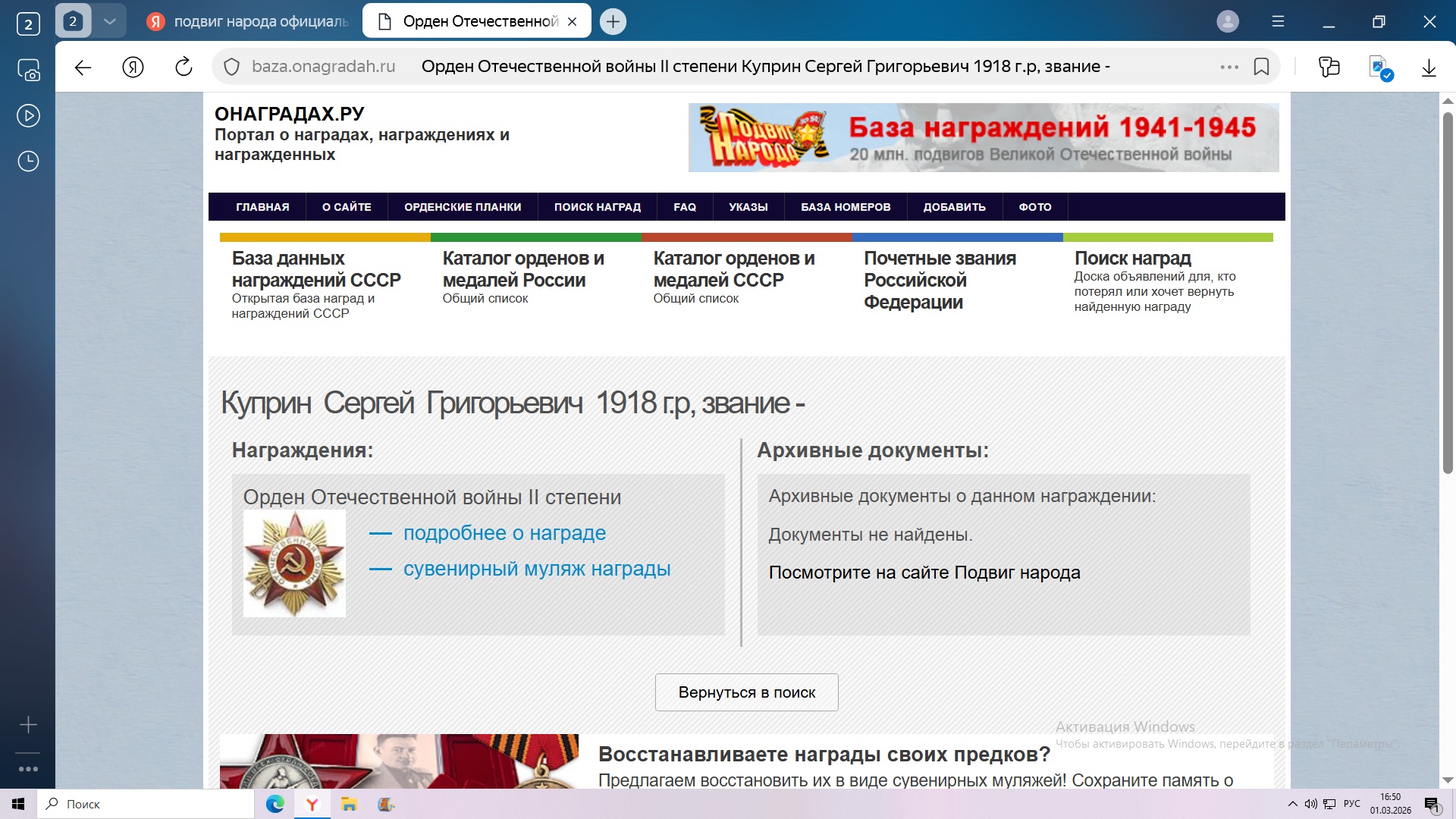Open history clock icon in sidebar
The height and width of the screenshot is (819, 1456).
(x=28, y=162)
